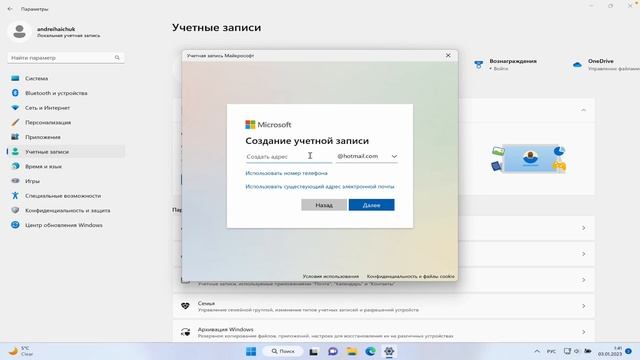
Task: Click the andreihaichuk profile avatar
Action: pos(19,32)
